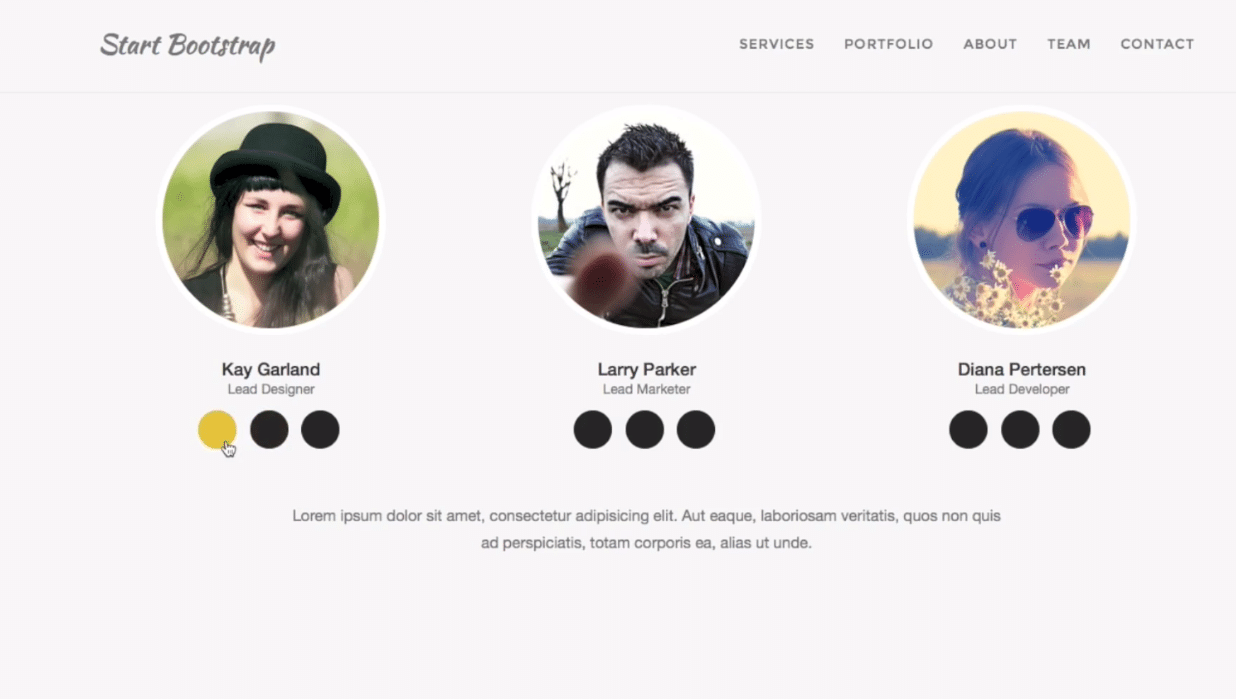Go to the Portfolio section
The height and width of the screenshot is (699, 1236).
pyautogui.click(x=889, y=44)
